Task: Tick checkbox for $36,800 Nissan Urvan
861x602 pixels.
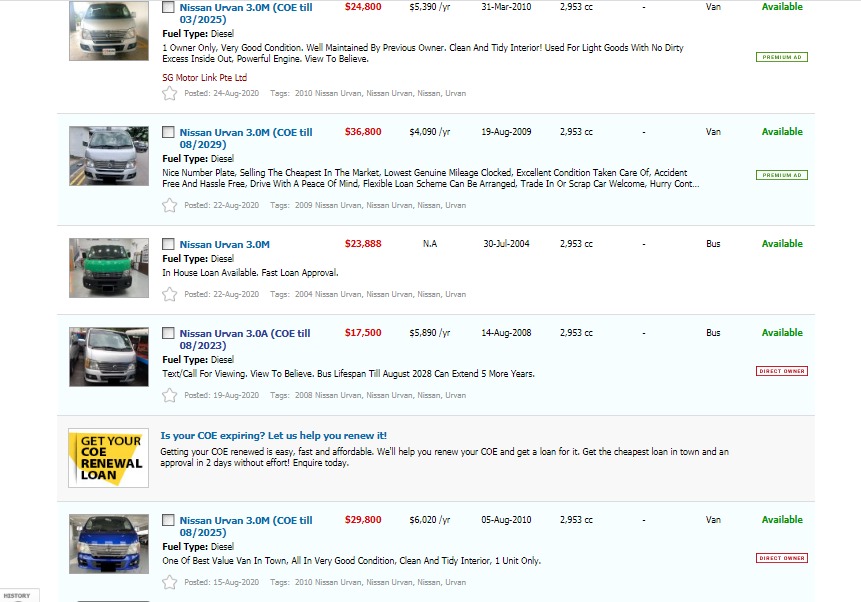Action: click(168, 132)
